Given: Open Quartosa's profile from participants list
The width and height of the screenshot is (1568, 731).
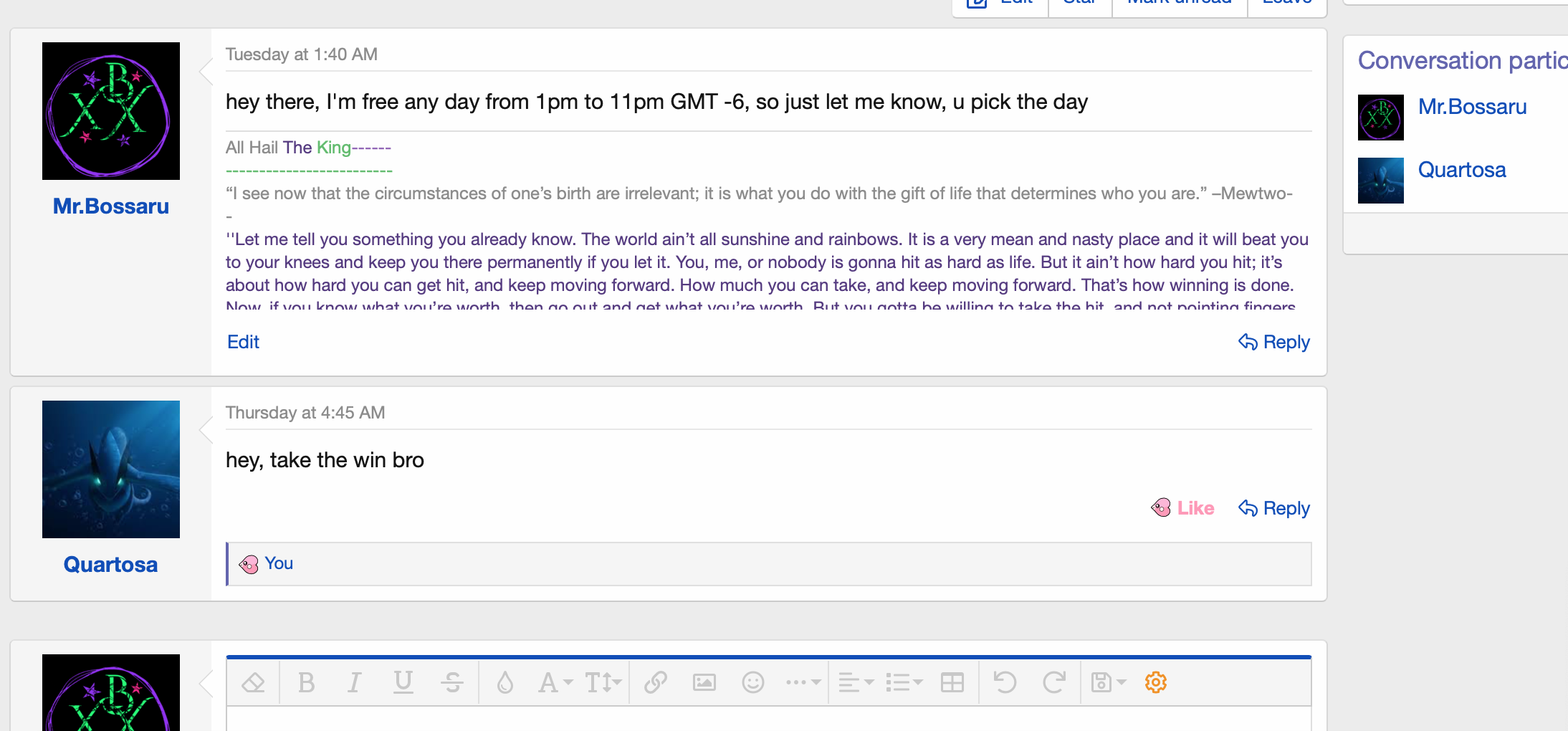Looking at the screenshot, I should tap(1462, 170).
